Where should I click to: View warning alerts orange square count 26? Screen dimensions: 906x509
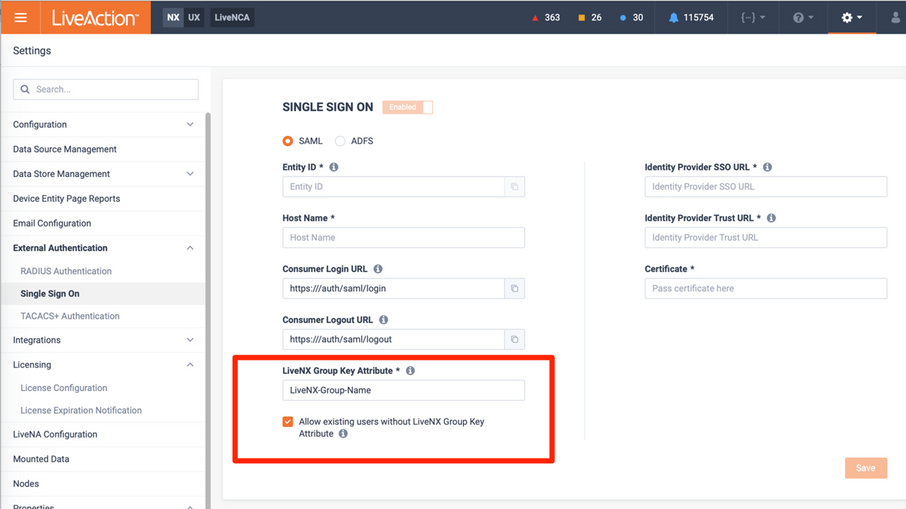pos(590,18)
